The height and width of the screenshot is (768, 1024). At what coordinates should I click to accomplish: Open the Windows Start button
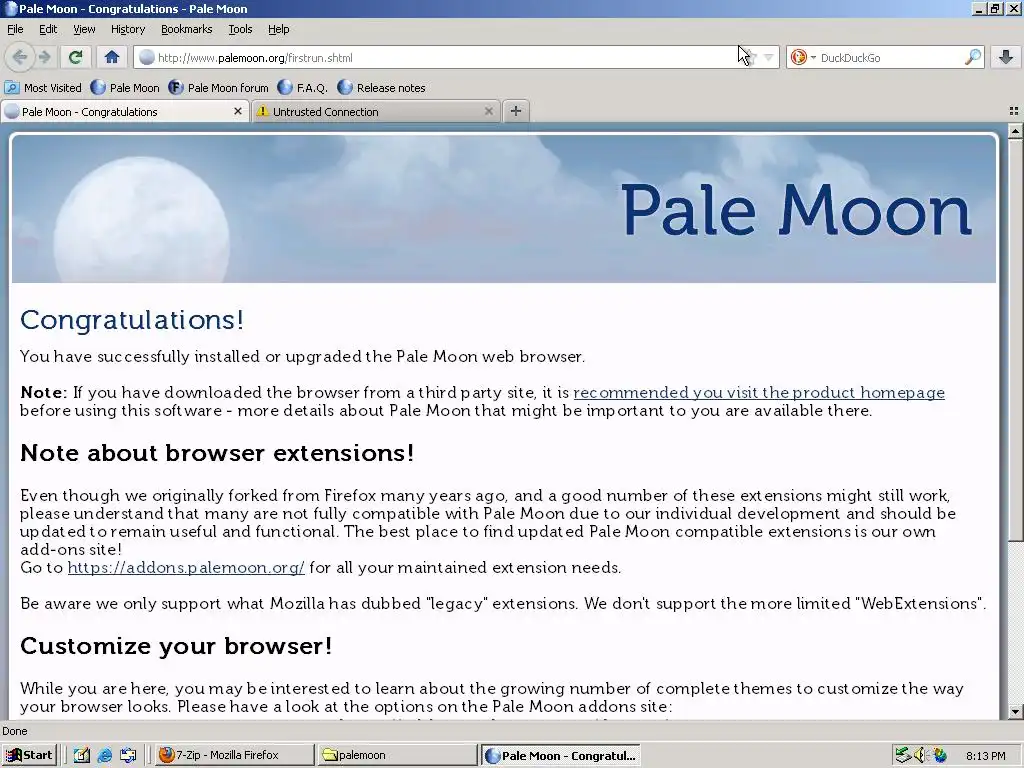click(29, 755)
